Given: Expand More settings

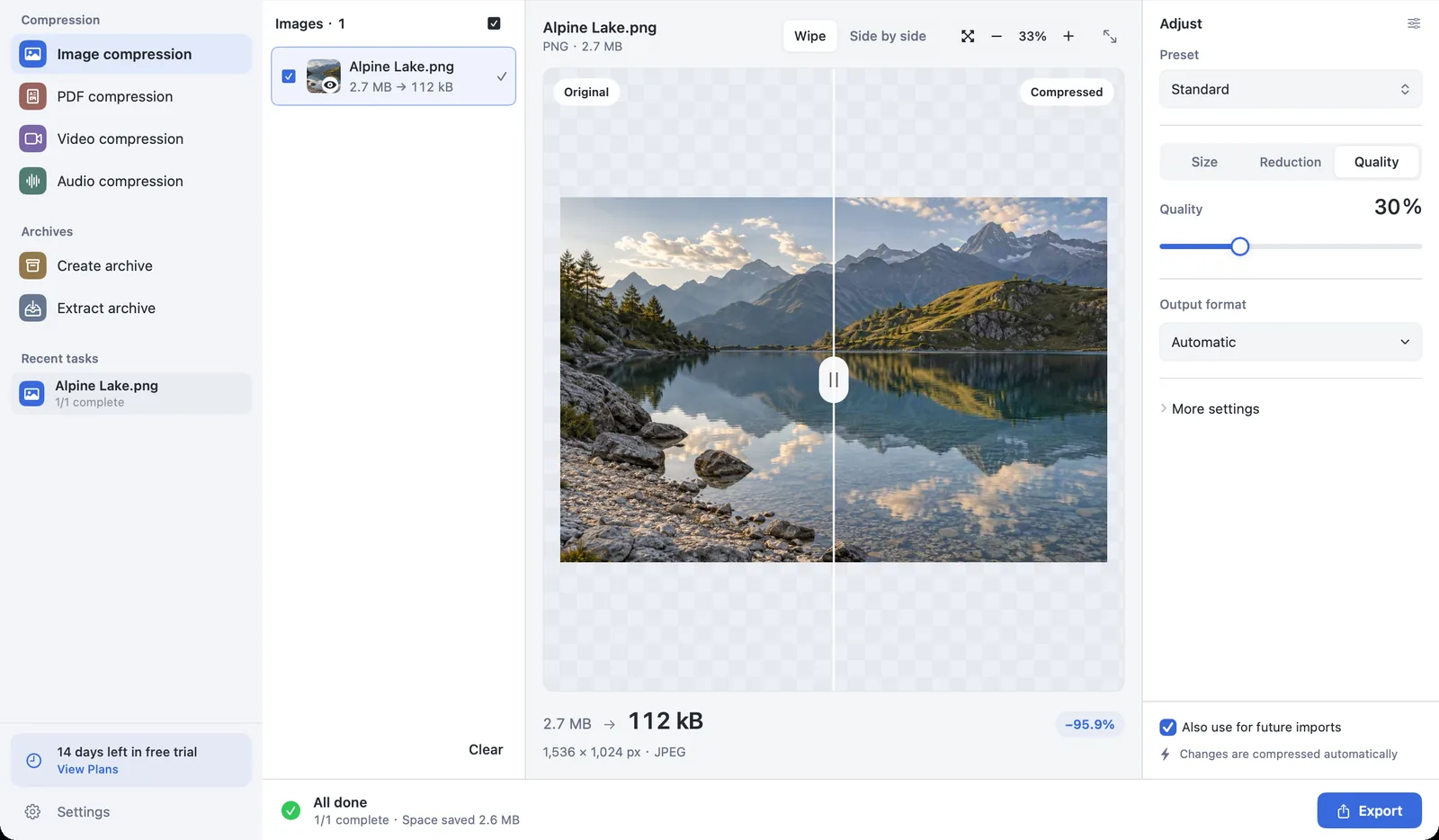Looking at the screenshot, I should click(1210, 408).
